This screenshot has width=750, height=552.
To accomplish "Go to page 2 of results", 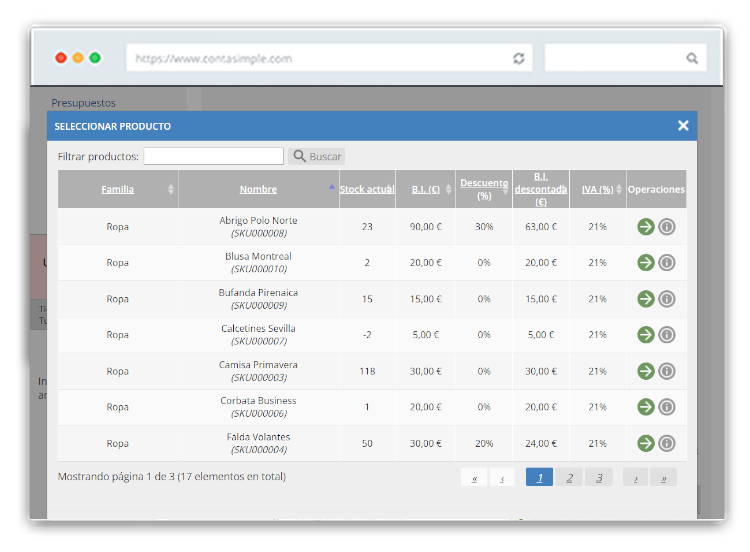I will click(569, 478).
